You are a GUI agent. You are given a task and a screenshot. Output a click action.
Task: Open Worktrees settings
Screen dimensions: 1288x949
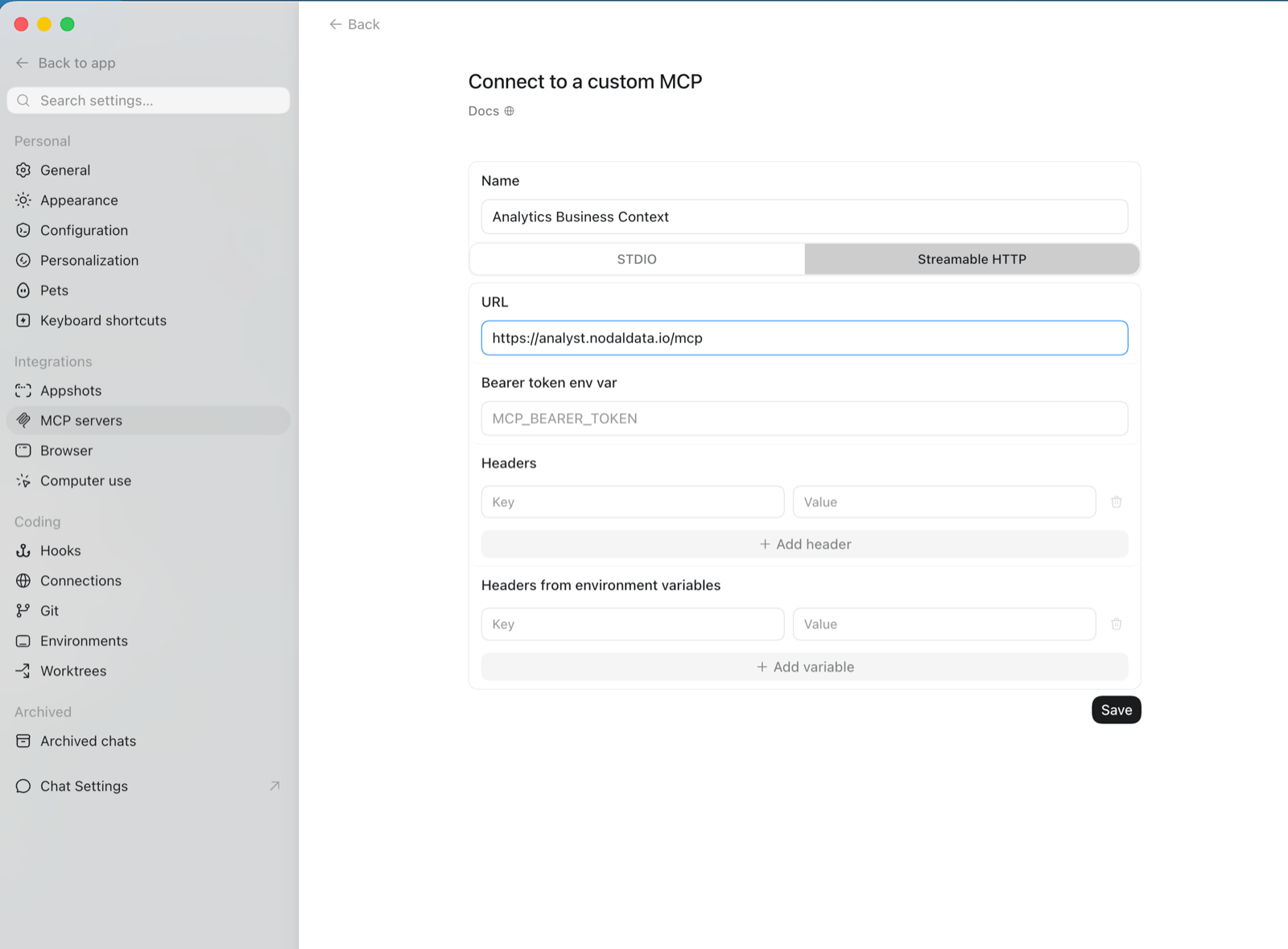coord(148,670)
